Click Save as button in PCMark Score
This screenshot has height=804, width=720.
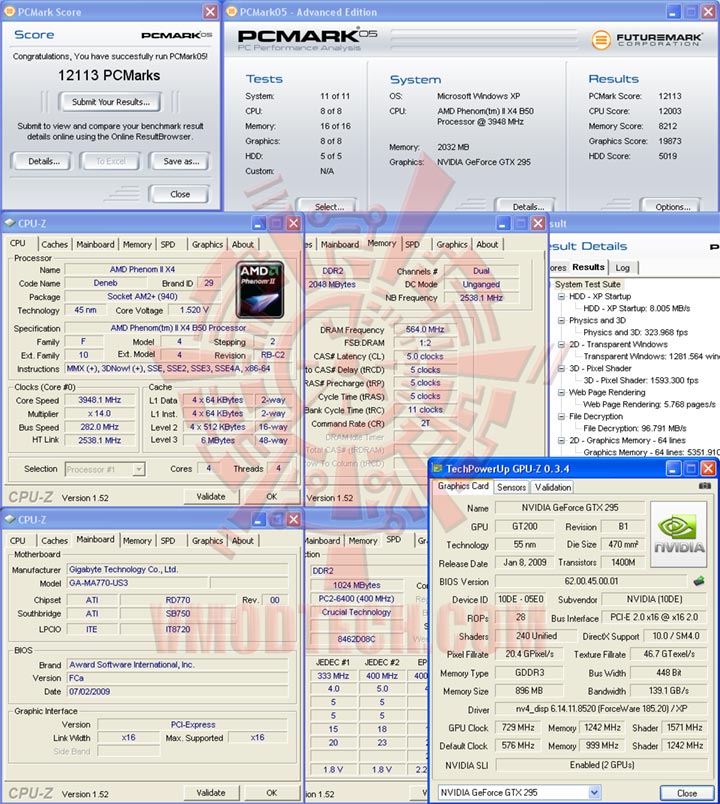181,162
